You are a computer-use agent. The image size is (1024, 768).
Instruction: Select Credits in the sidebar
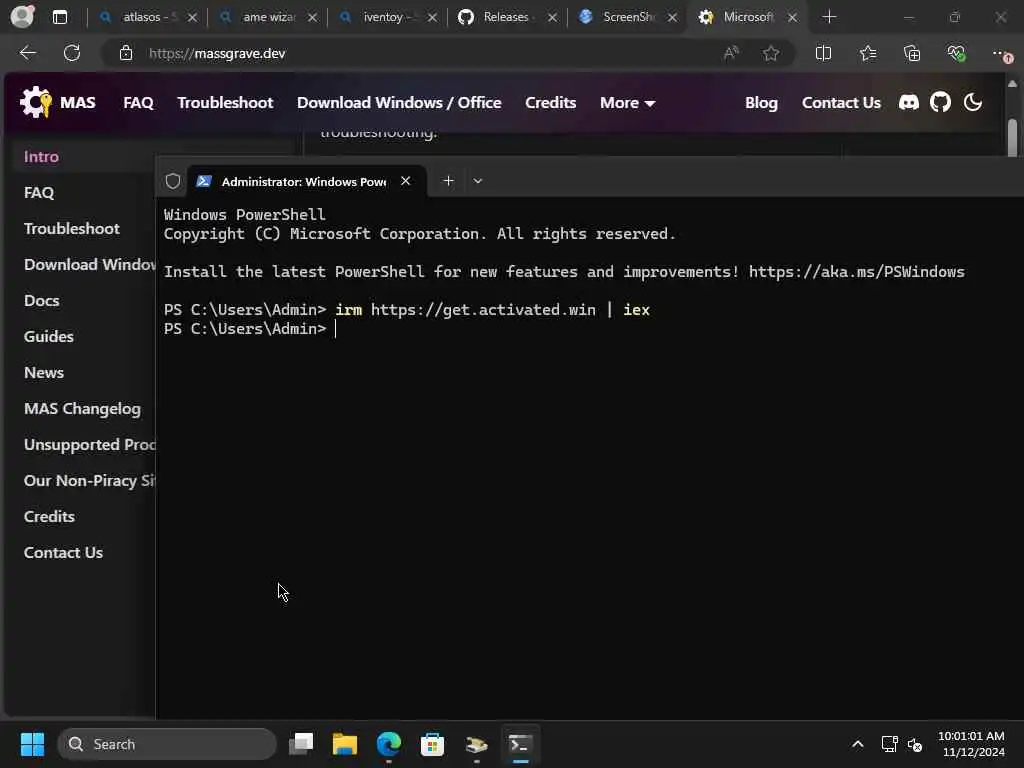click(49, 517)
